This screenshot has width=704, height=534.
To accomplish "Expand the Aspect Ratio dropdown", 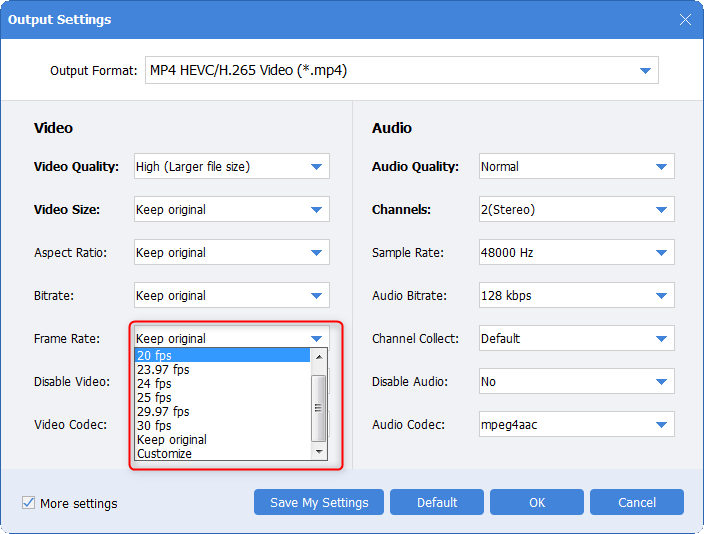I will click(x=232, y=252).
